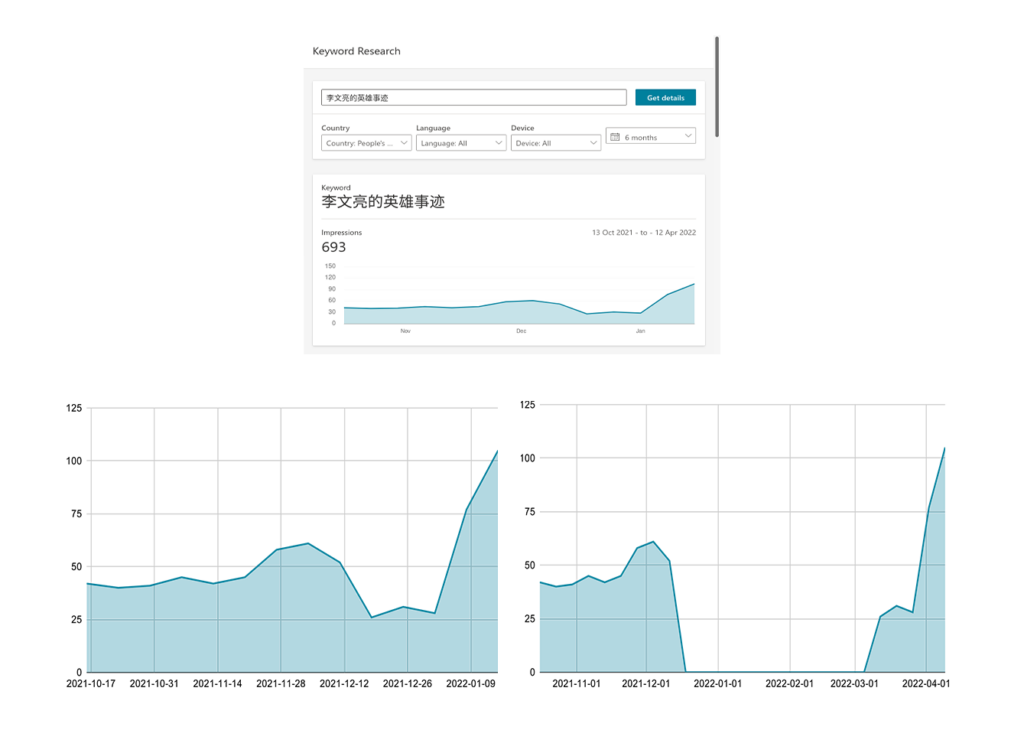Click the Impressions value 693
Screen dimensions: 1024x753
[x=334, y=246]
